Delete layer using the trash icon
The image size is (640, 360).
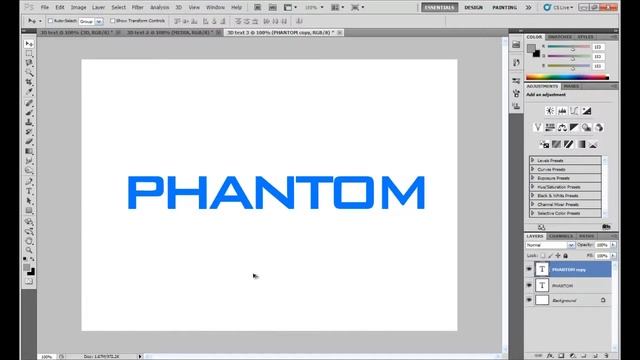pyautogui.click(x=606, y=356)
